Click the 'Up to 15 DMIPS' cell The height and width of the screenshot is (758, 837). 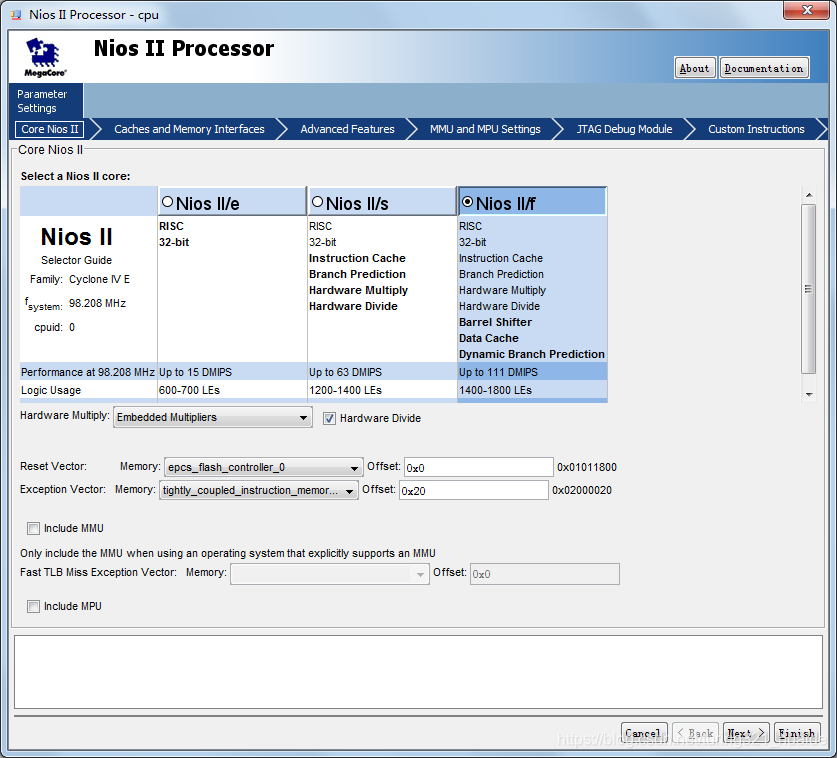tap(232, 372)
